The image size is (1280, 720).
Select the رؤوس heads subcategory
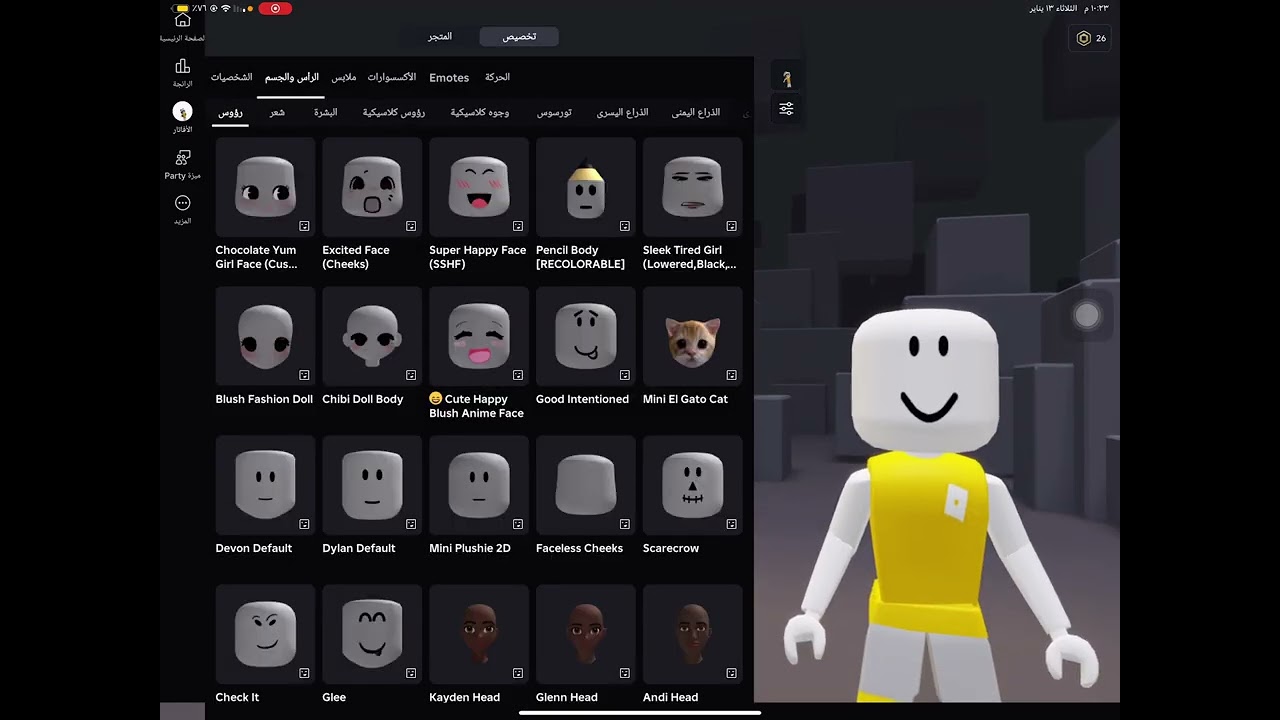click(x=231, y=113)
